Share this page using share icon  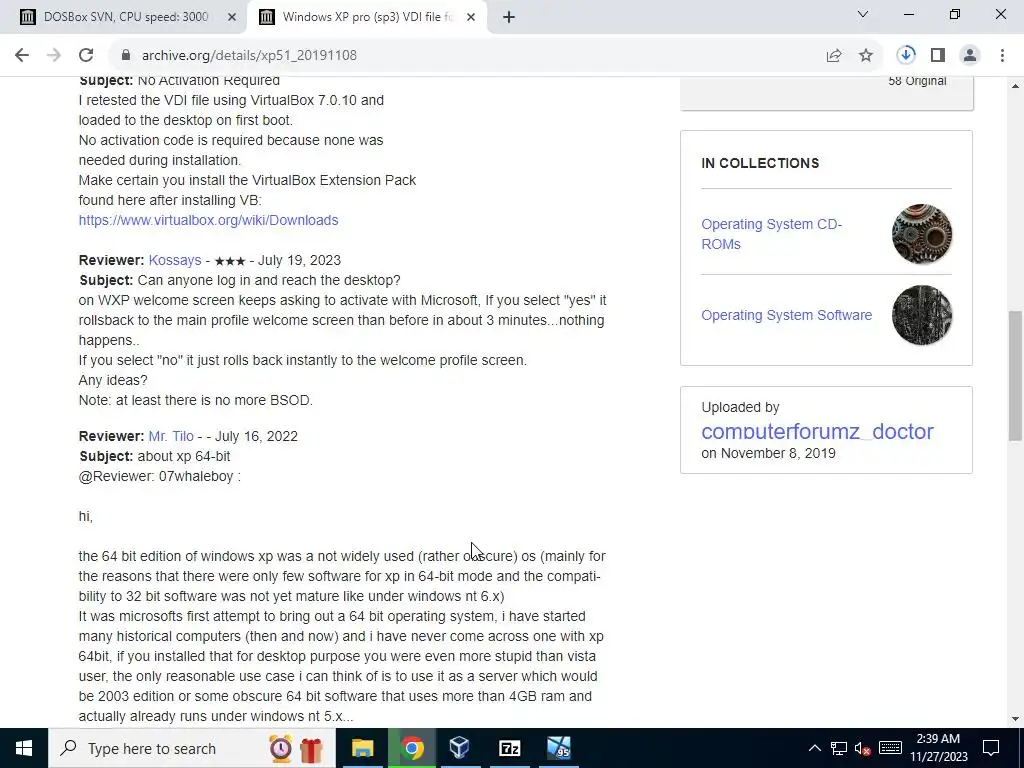point(834,56)
